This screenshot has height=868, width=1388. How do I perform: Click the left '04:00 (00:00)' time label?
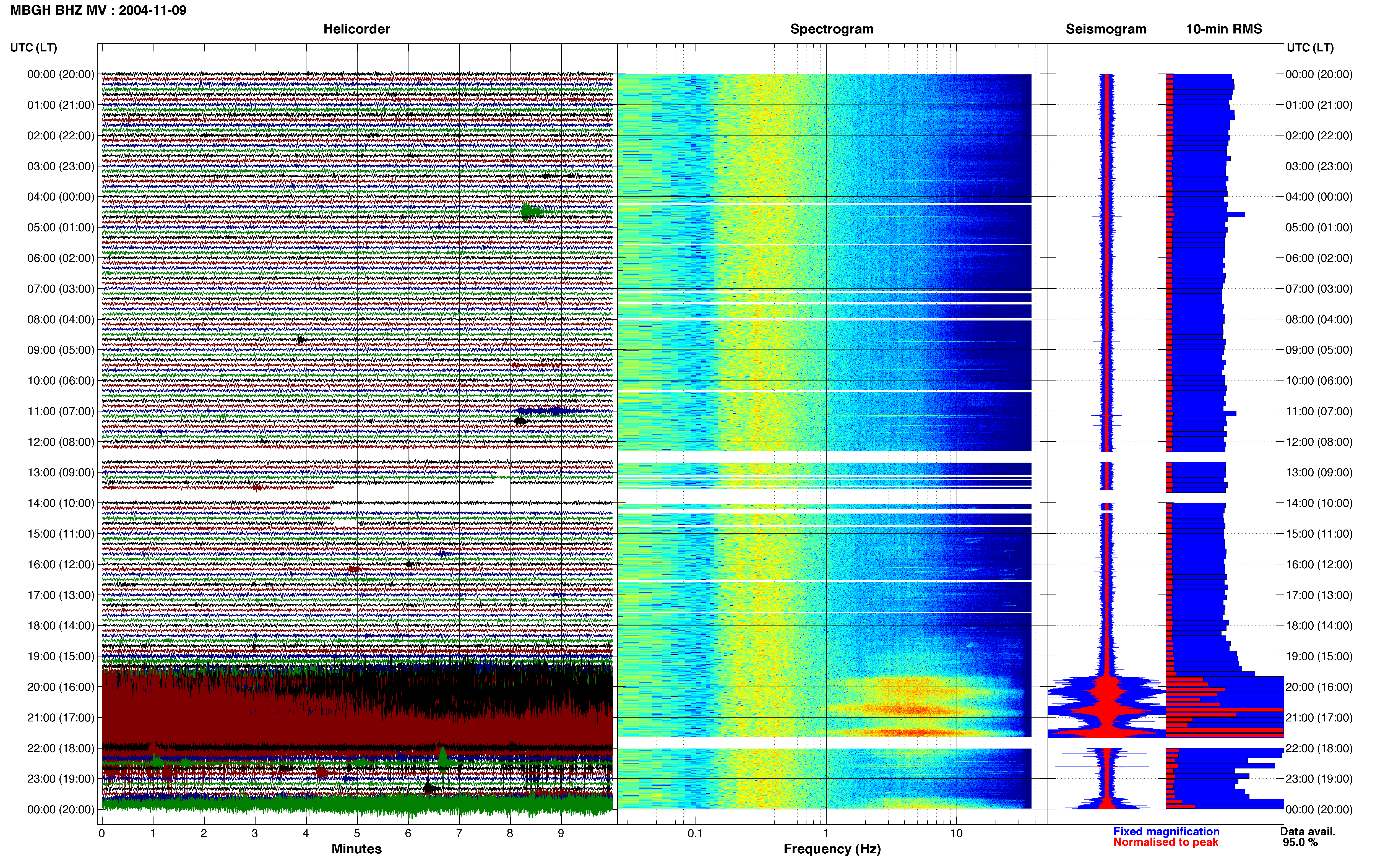(61, 197)
